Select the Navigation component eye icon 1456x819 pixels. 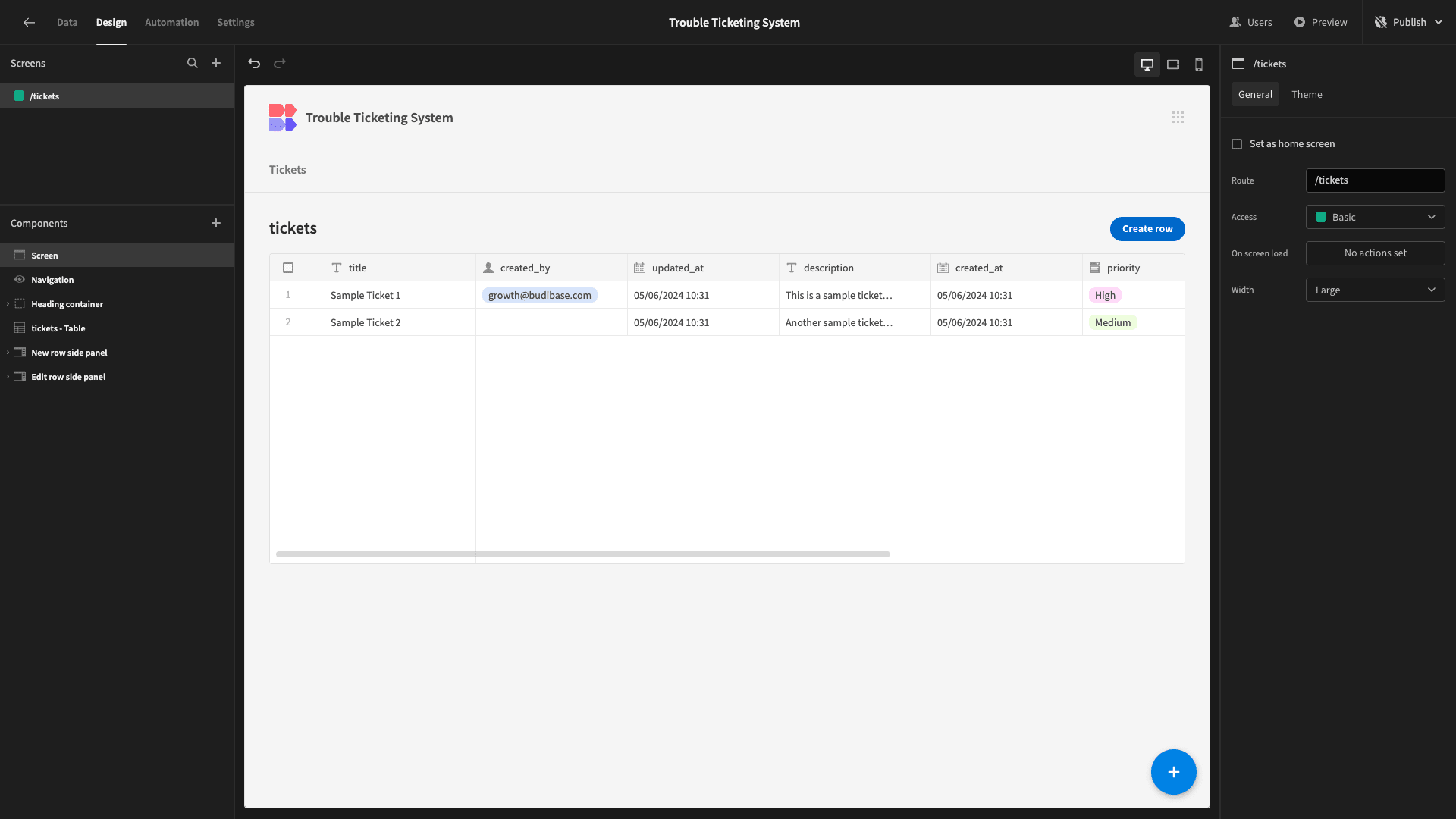[x=20, y=280]
